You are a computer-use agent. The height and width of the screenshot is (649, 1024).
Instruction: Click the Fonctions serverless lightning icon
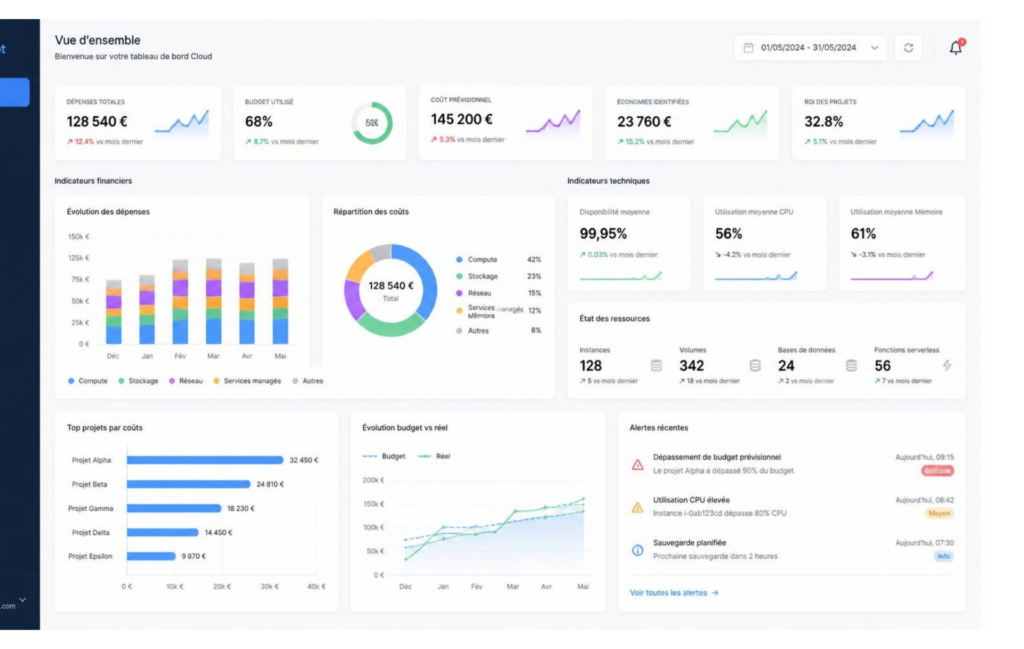tap(947, 366)
